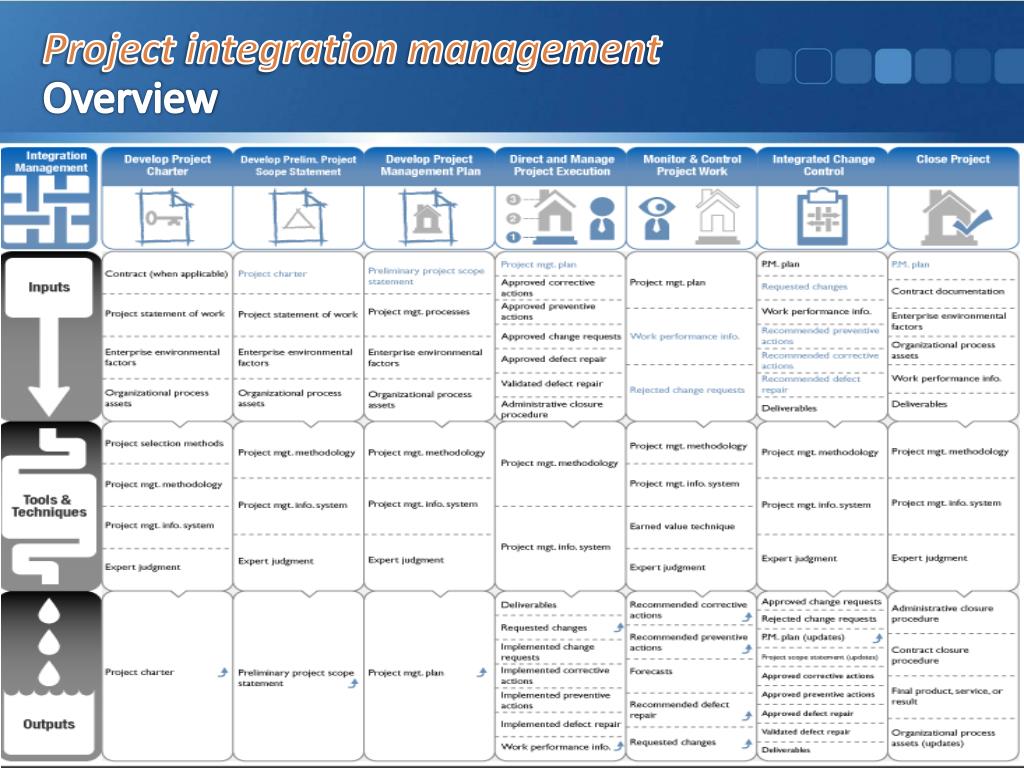Viewport: 1024px width, 768px height.
Task: Select the Develop Prelim. Project Scope Statement header
Action: [x=298, y=165]
